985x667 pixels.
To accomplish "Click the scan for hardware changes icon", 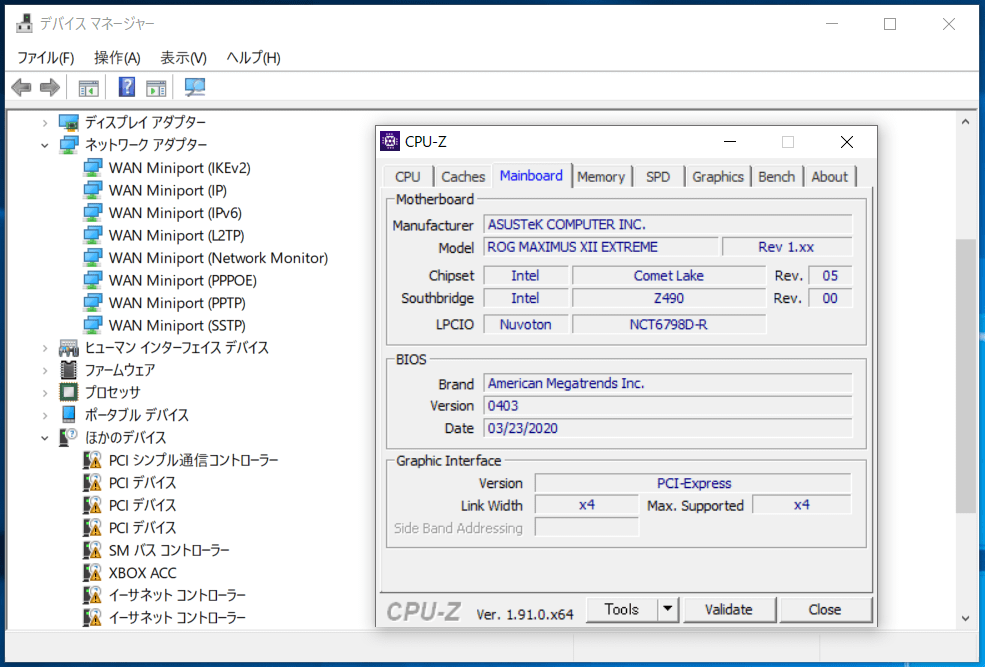I will (195, 87).
